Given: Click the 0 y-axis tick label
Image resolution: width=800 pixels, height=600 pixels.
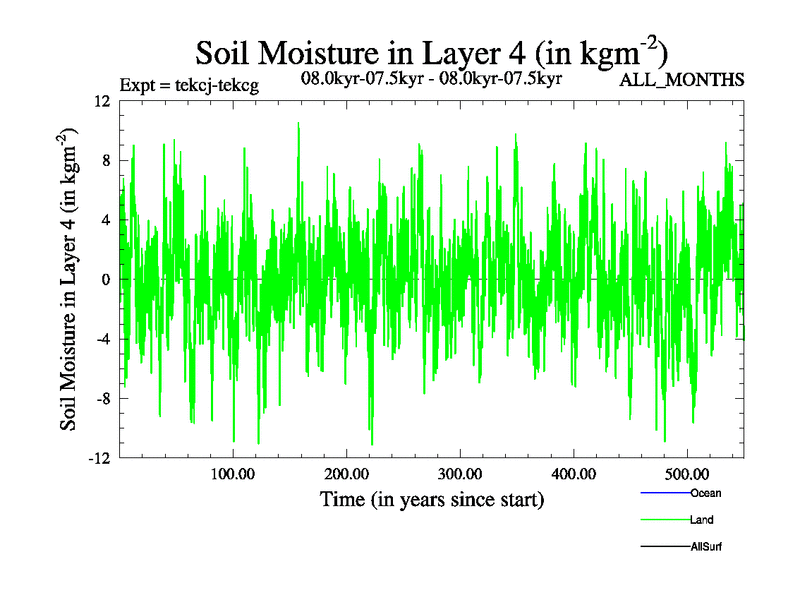Looking at the screenshot, I should pos(104,280).
